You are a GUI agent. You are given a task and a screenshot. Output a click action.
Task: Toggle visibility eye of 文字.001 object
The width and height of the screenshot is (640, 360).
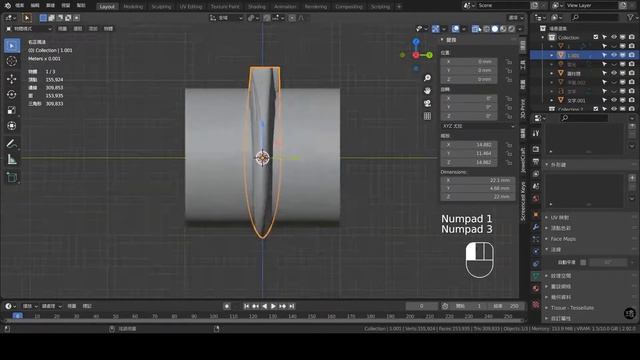pos(613,100)
